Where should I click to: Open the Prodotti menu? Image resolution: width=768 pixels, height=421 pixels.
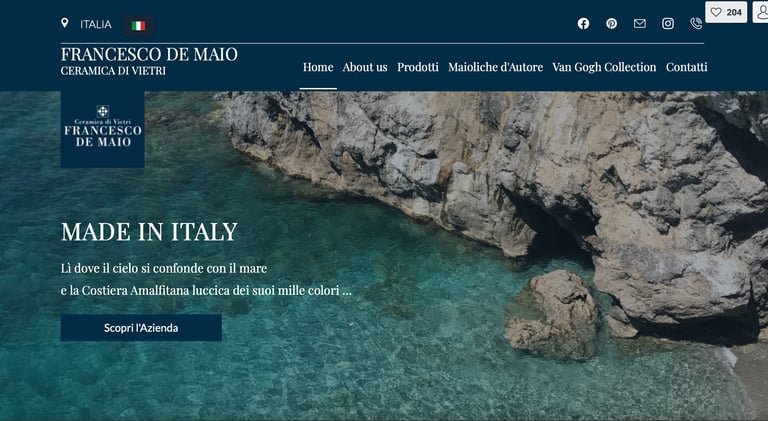pos(418,67)
